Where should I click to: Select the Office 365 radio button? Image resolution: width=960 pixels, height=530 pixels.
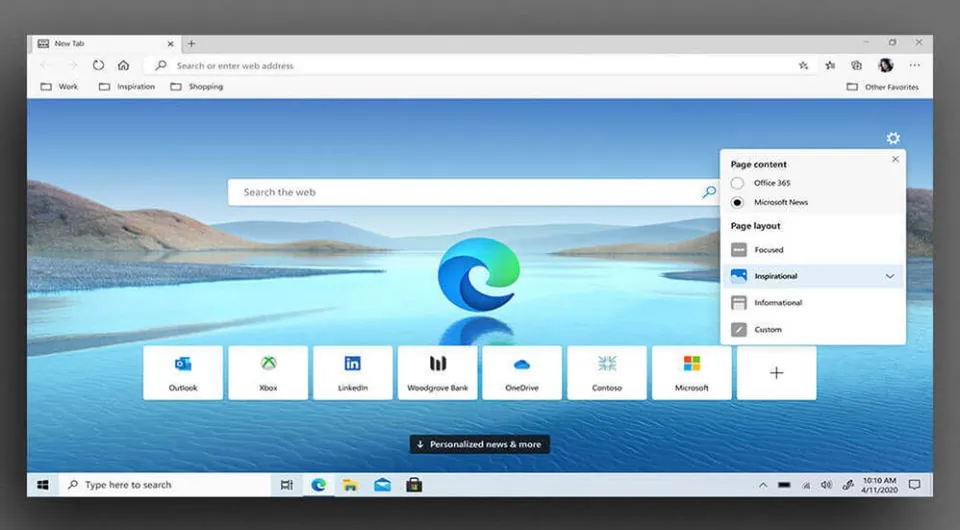(737, 183)
